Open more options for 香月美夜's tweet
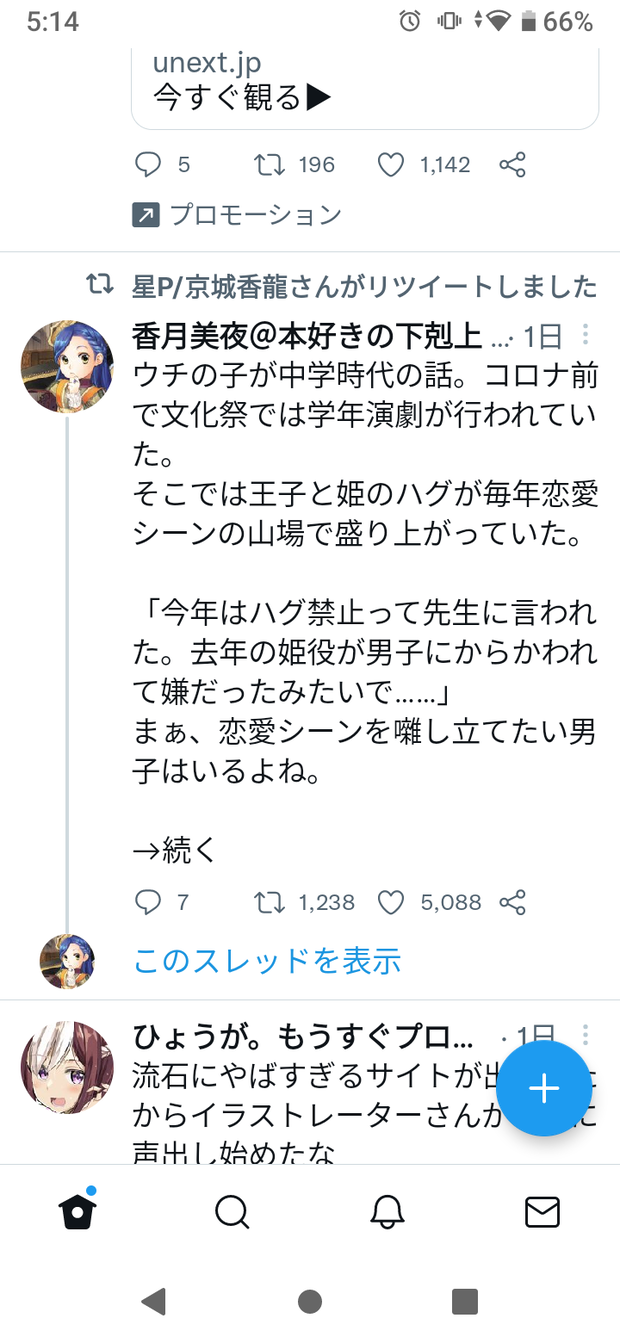The width and height of the screenshot is (620, 1343). 586,335
